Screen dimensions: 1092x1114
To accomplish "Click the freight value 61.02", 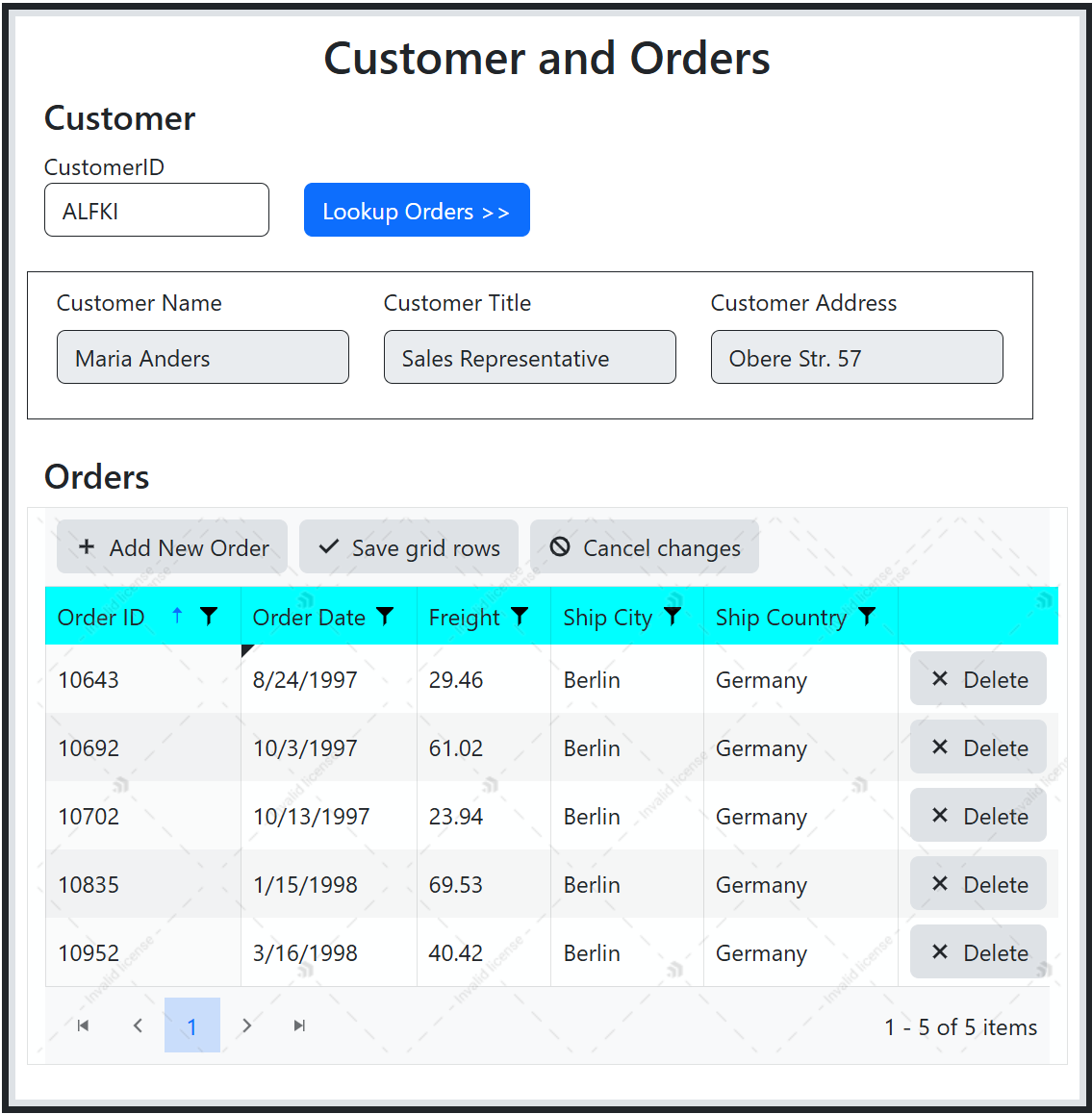I will 455,748.
